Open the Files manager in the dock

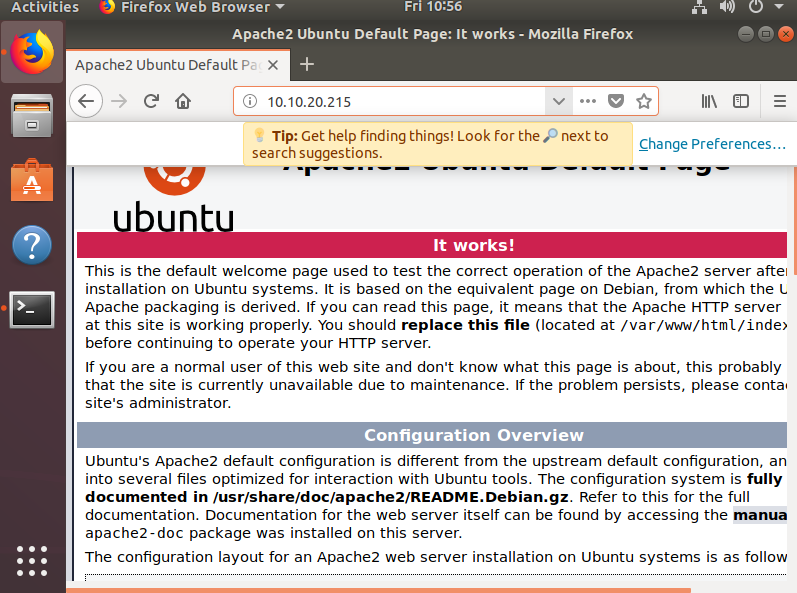tap(32, 116)
